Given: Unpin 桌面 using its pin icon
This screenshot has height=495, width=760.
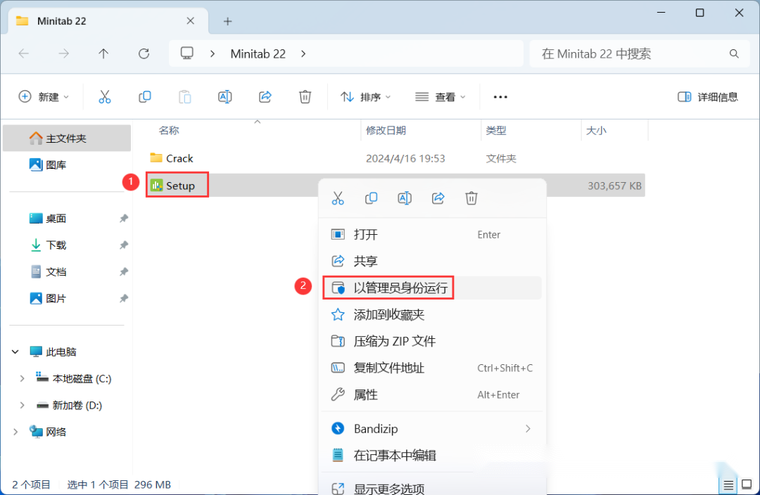Looking at the screenshot, I should click(124, 219).
